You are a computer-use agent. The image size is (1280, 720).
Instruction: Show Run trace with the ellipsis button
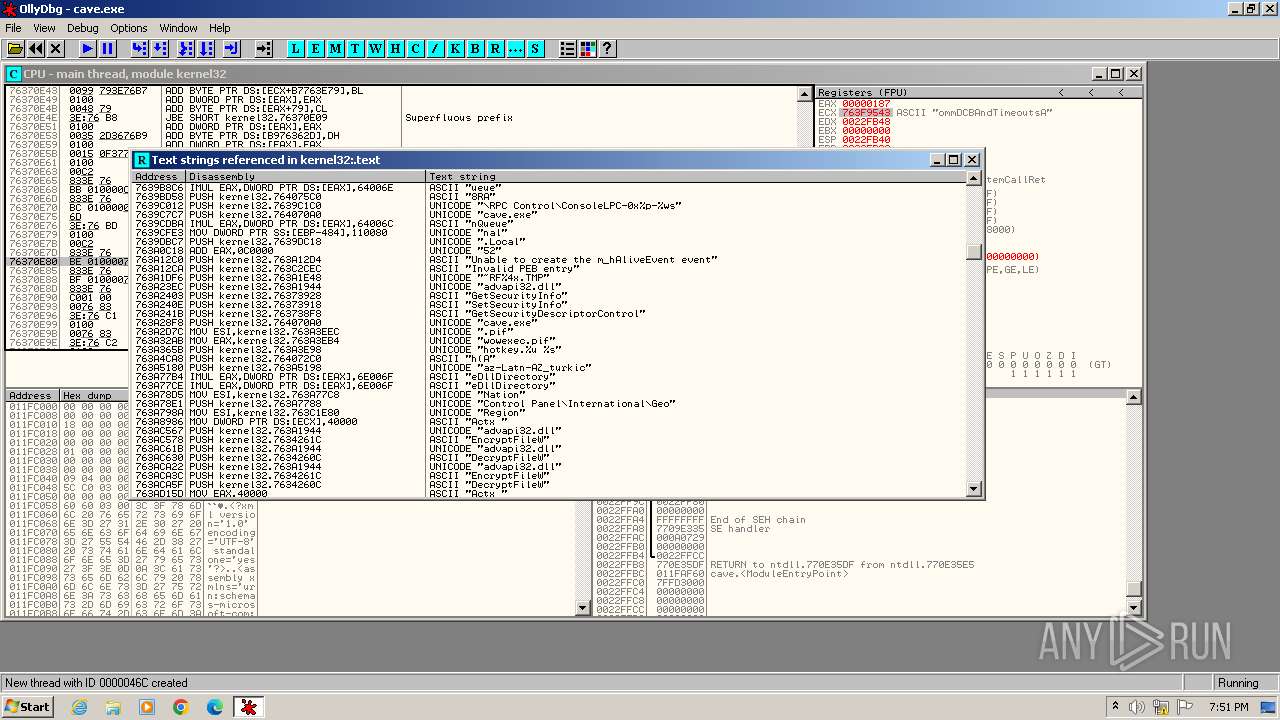coord(516,48)
